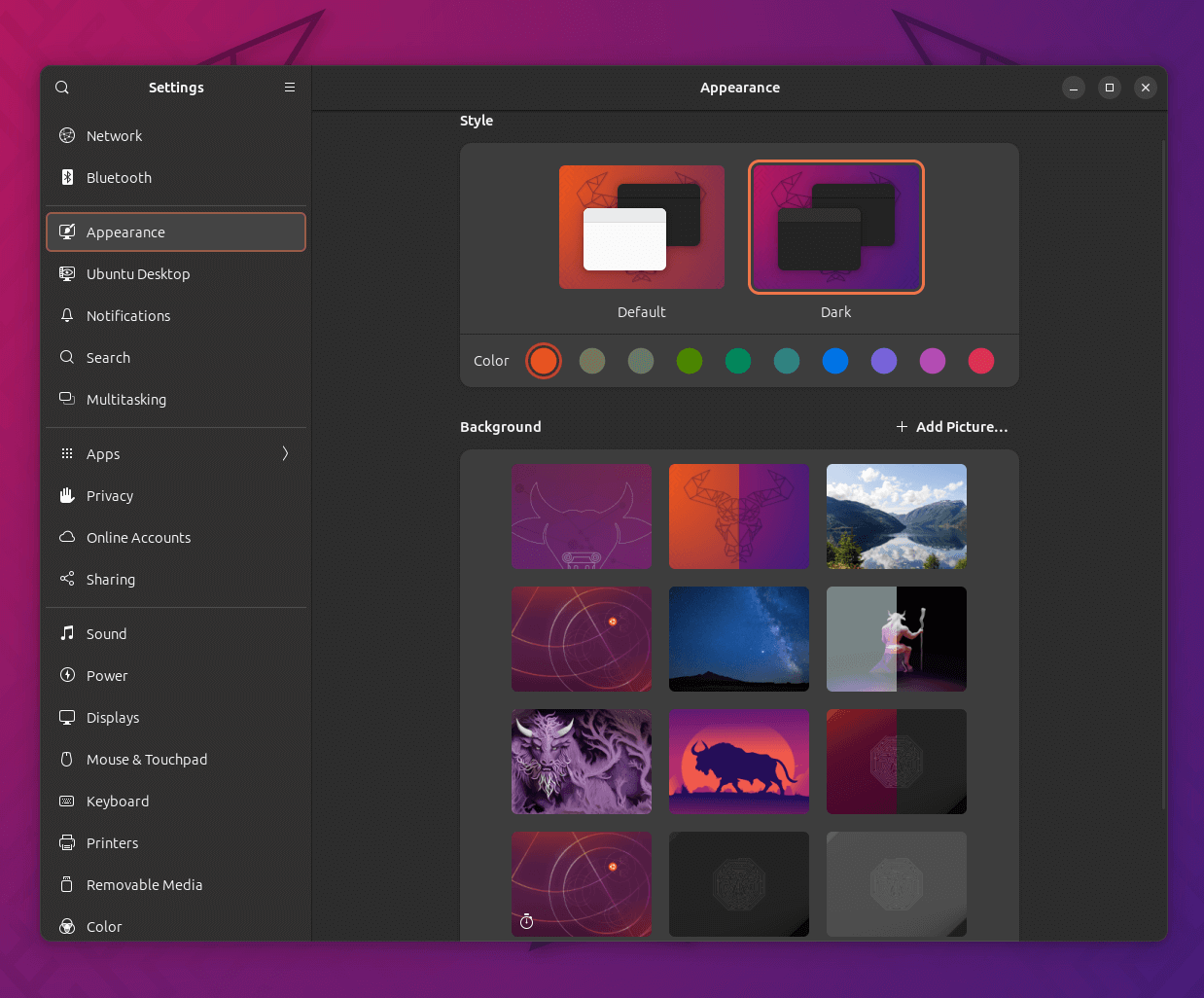The width and height of the screenshot is (1204, 998).
Task: Pick the blue accent color swatch
Action: (834, 360)
